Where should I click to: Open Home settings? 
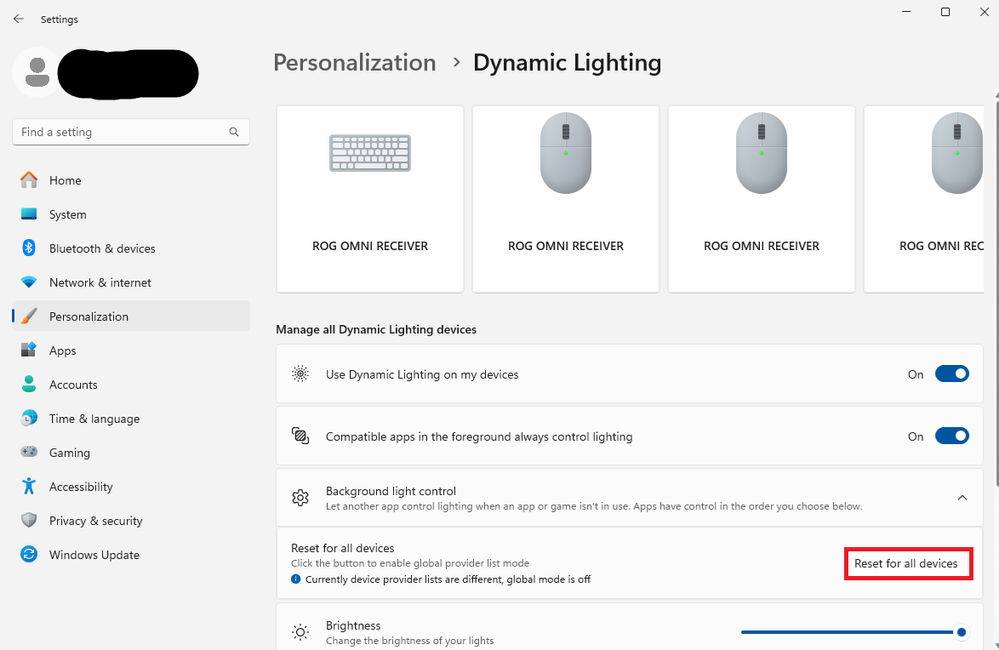click(x=131, y=180)
